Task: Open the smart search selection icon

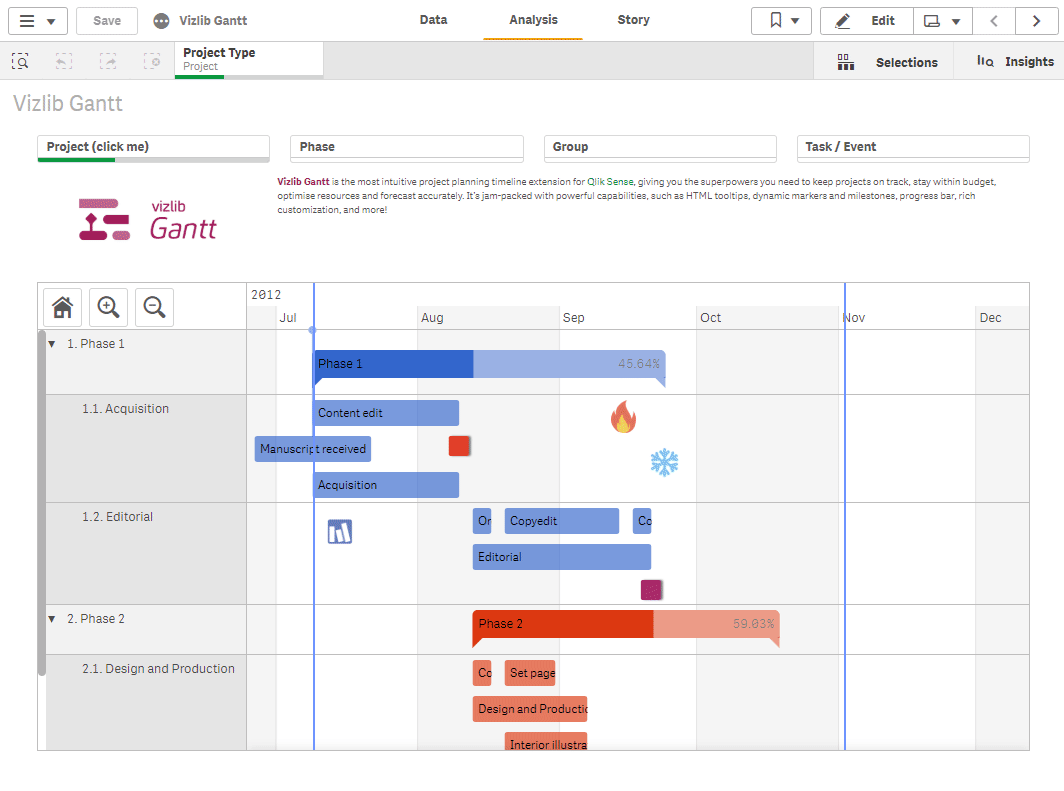Action: click(20, 62)
